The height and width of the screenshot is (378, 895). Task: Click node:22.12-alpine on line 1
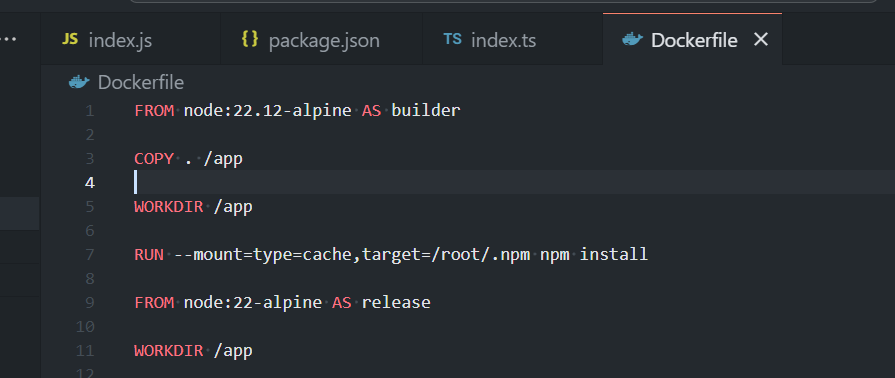pos(267,111)
